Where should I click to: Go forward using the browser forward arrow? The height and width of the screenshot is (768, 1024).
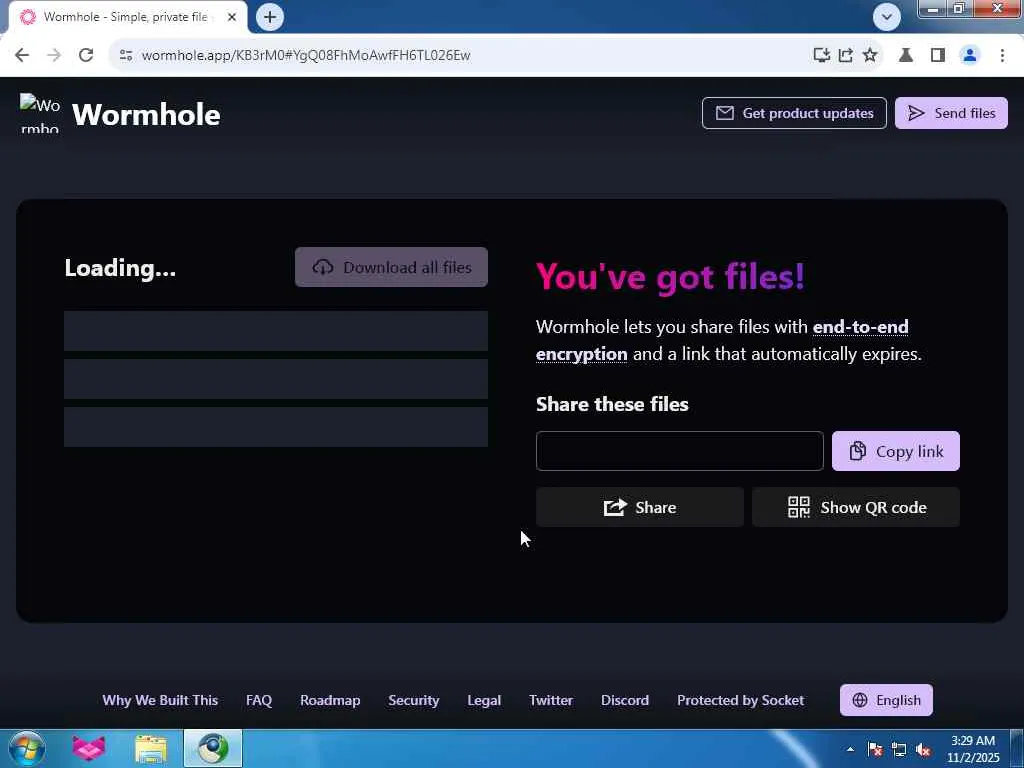click(54, 55)
